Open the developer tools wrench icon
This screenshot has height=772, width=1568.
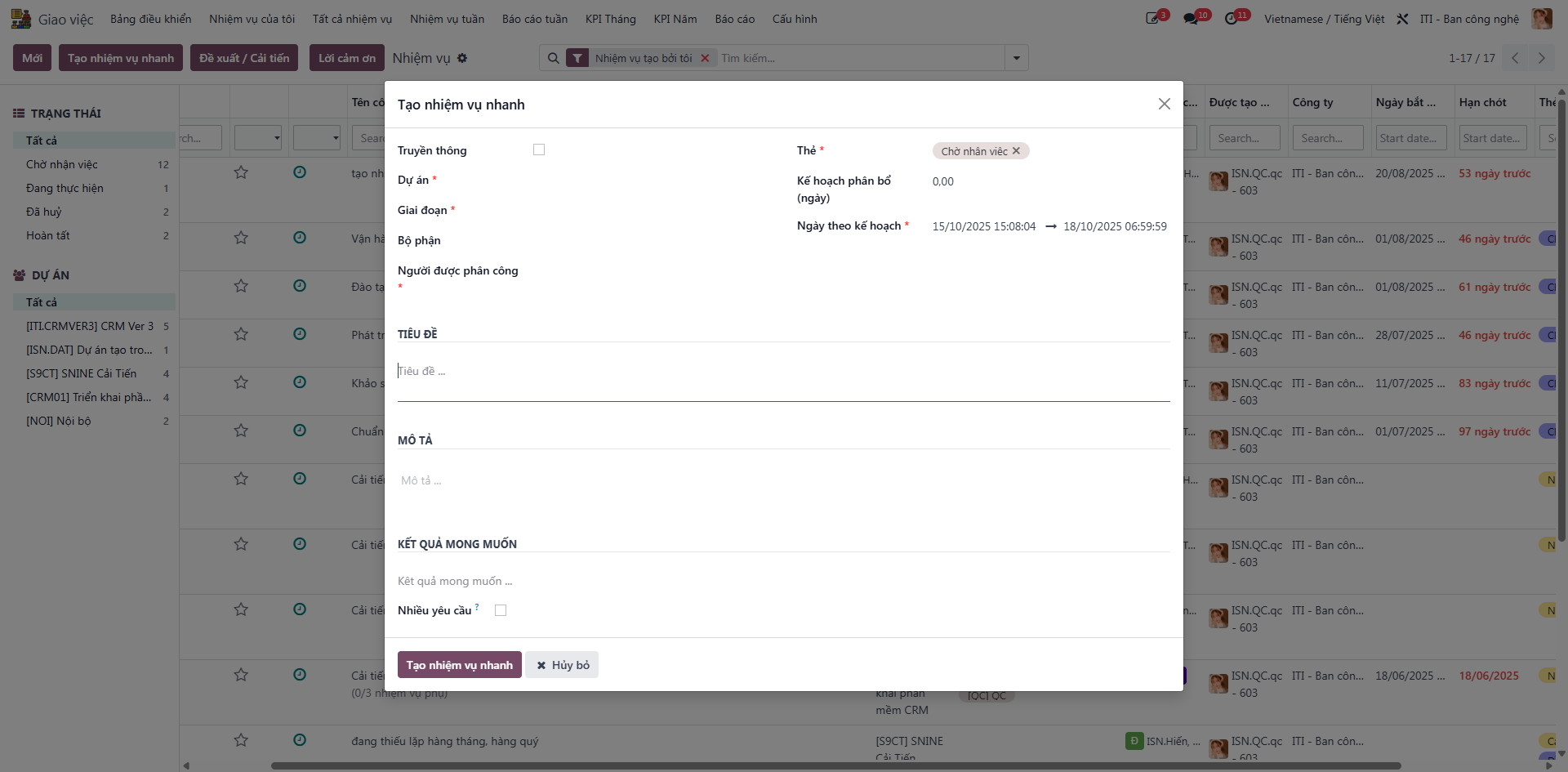coord(1402,19)
